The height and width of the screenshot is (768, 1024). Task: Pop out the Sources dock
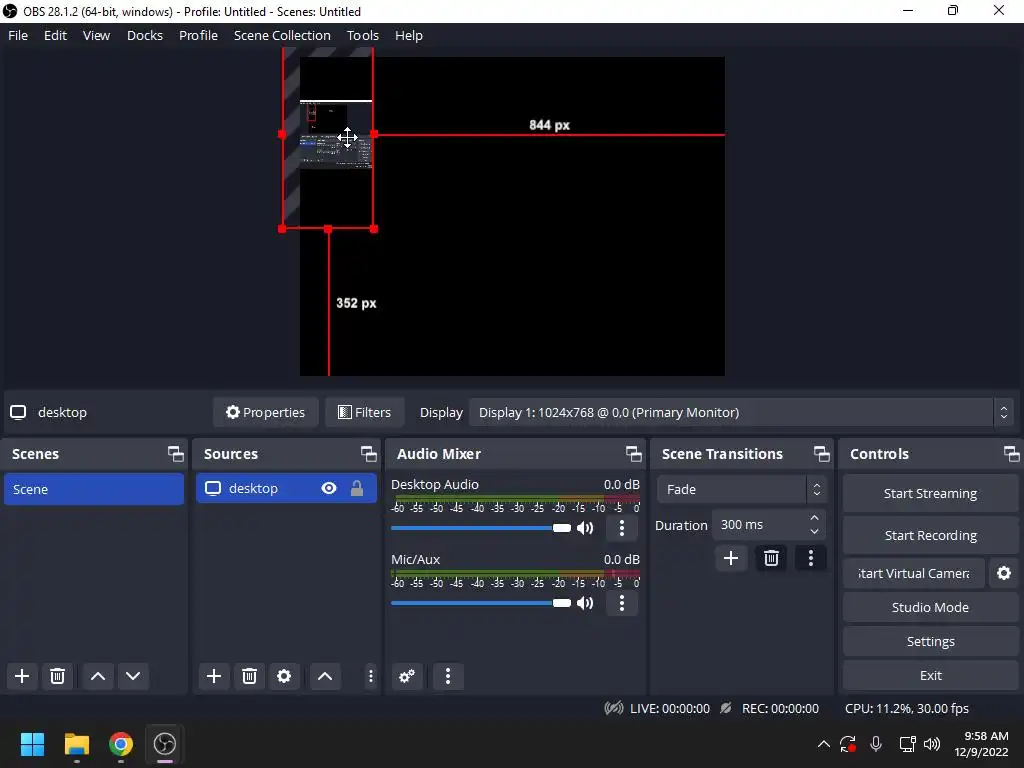[369, 454]
